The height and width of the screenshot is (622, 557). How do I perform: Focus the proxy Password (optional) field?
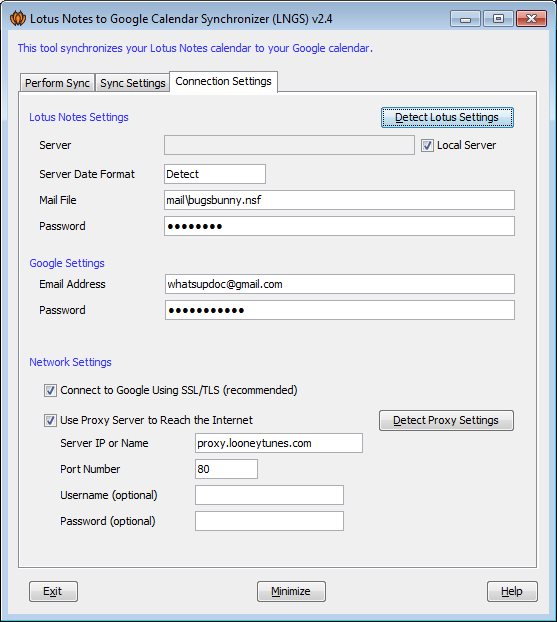(x=269, y=521)
